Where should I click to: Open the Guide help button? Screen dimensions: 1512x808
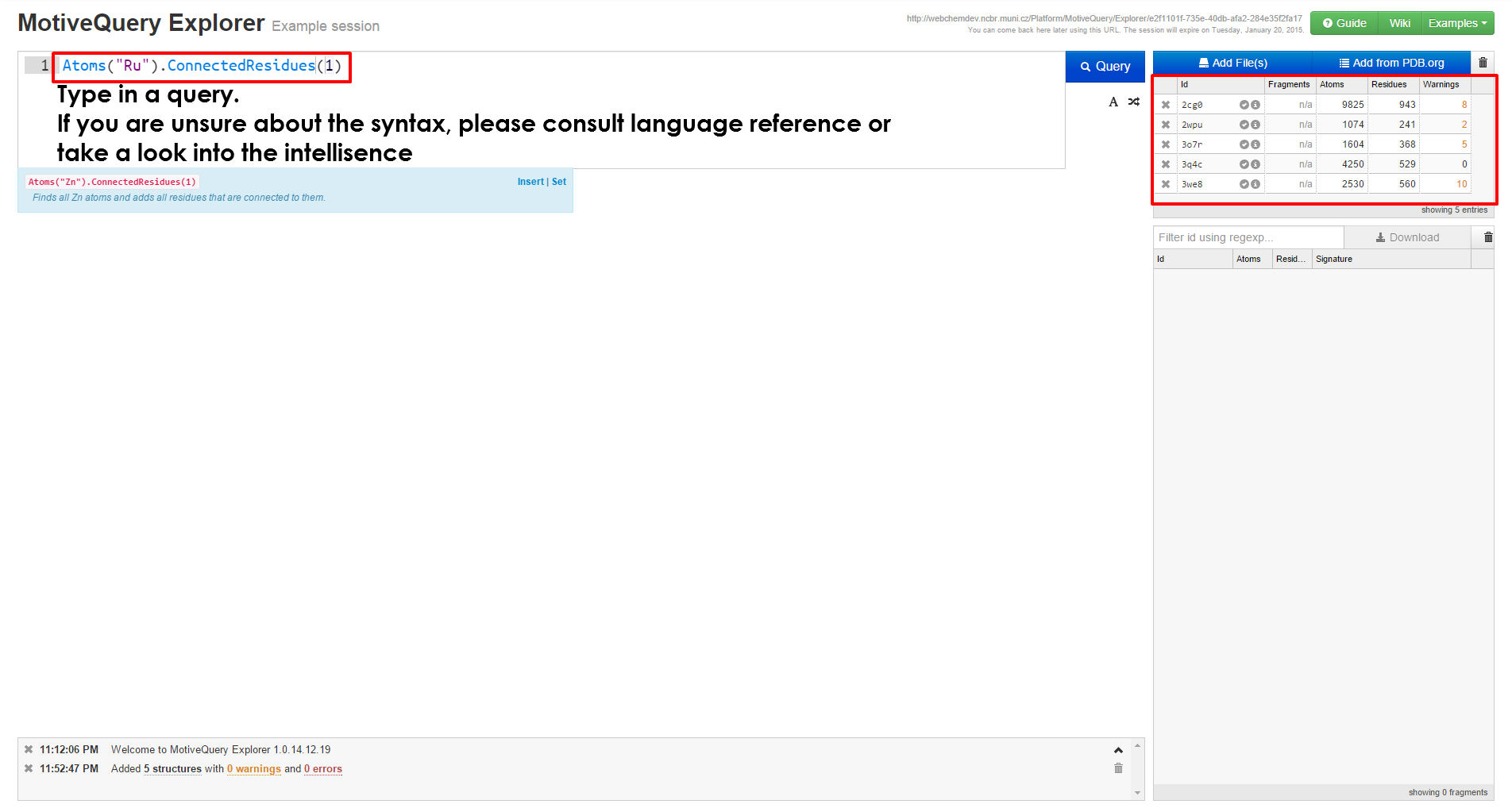tap(1344, 23)
